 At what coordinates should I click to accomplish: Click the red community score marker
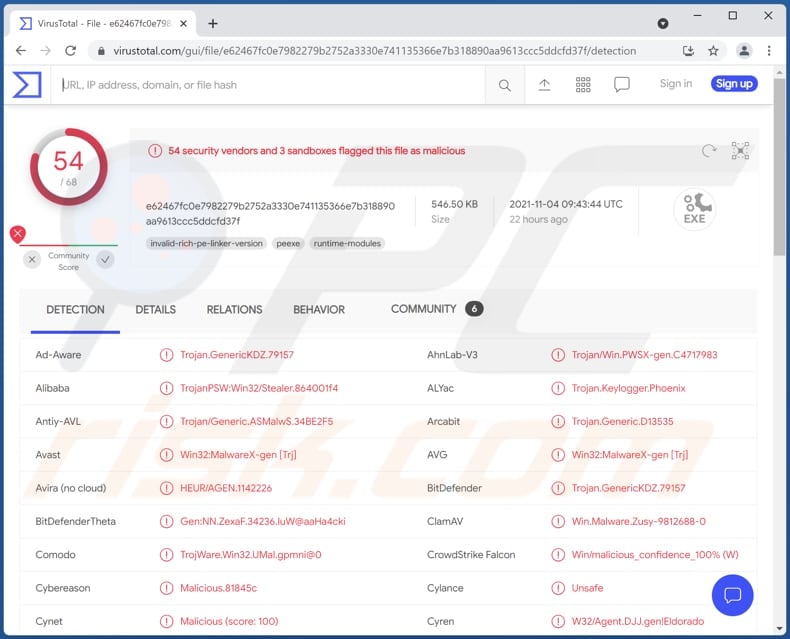[x=18, y=234]
